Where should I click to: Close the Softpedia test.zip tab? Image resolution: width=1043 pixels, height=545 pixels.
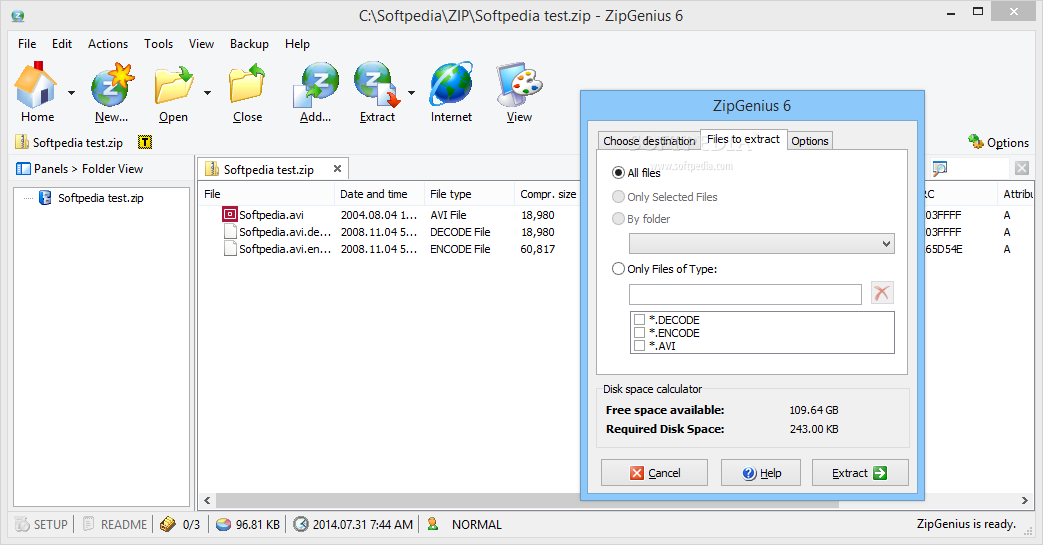(x=337, y=168)
